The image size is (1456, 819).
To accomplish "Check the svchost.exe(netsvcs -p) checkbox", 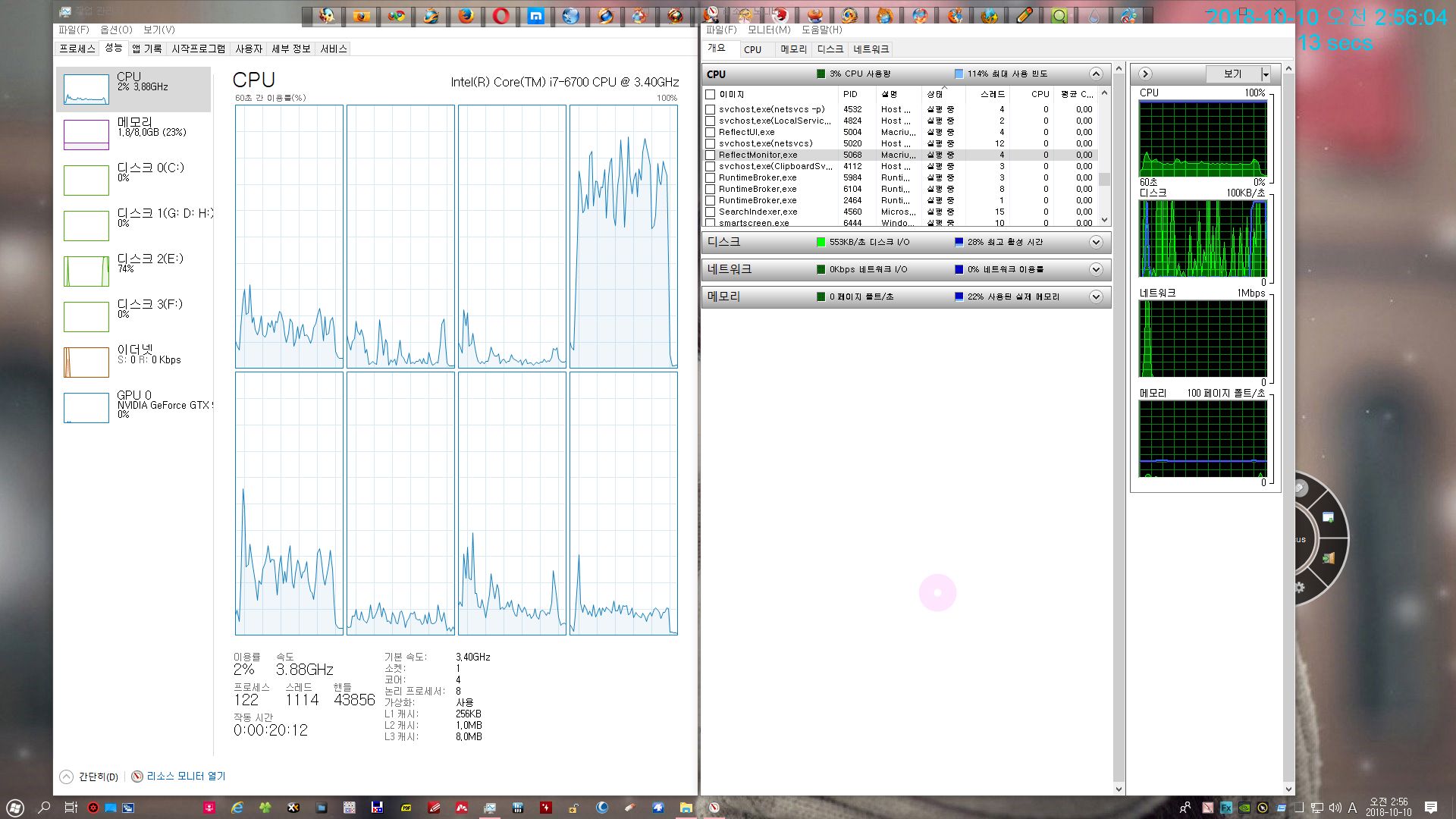I will point(711,109).
